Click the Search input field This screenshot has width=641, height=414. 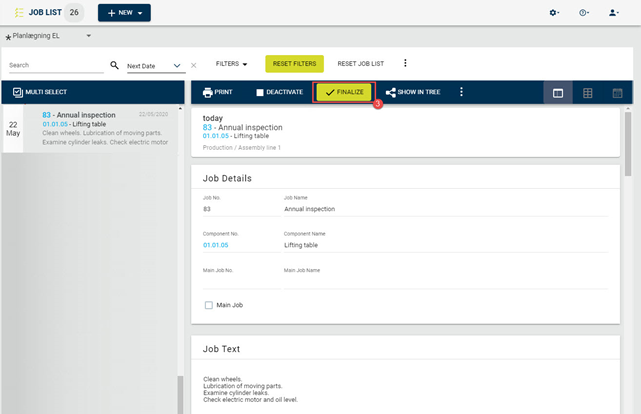tap(56, 65)
